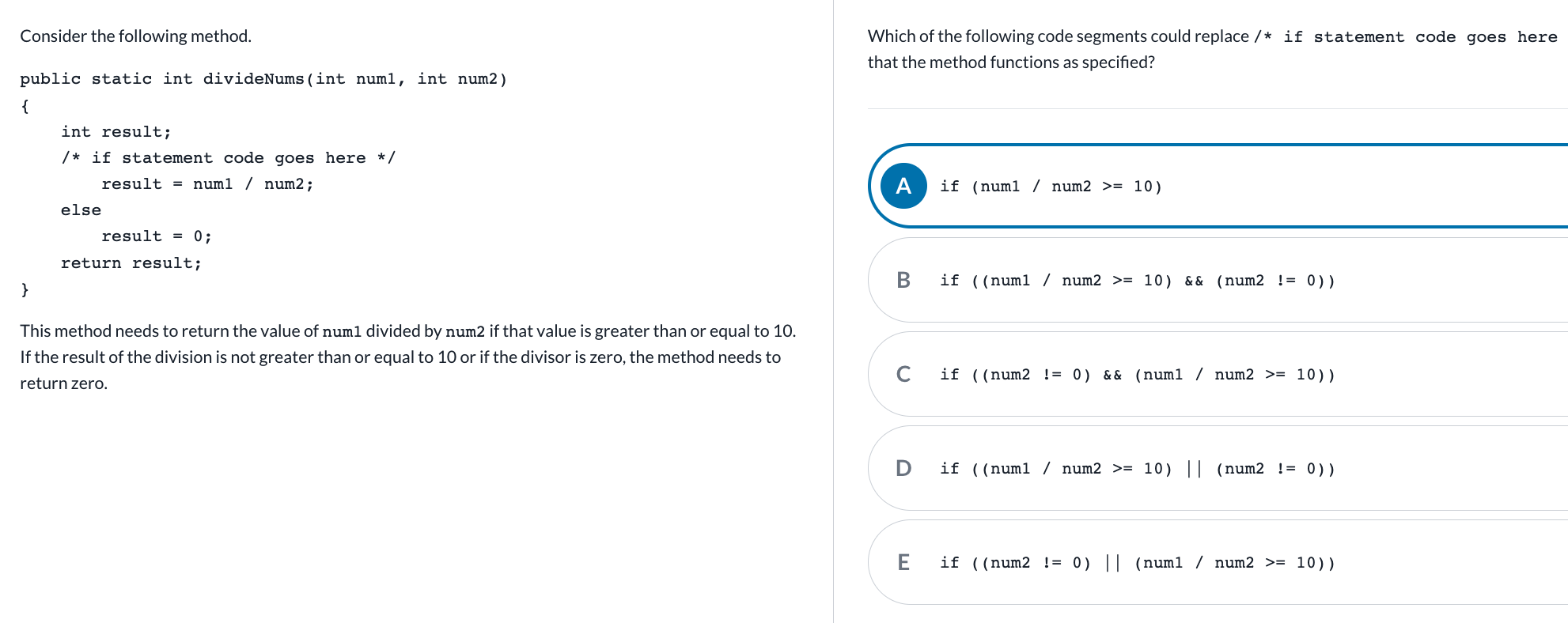This screenshot has width=1568, height=623.
Task: Select the answer E letter marker
Action: click(903, 562)
